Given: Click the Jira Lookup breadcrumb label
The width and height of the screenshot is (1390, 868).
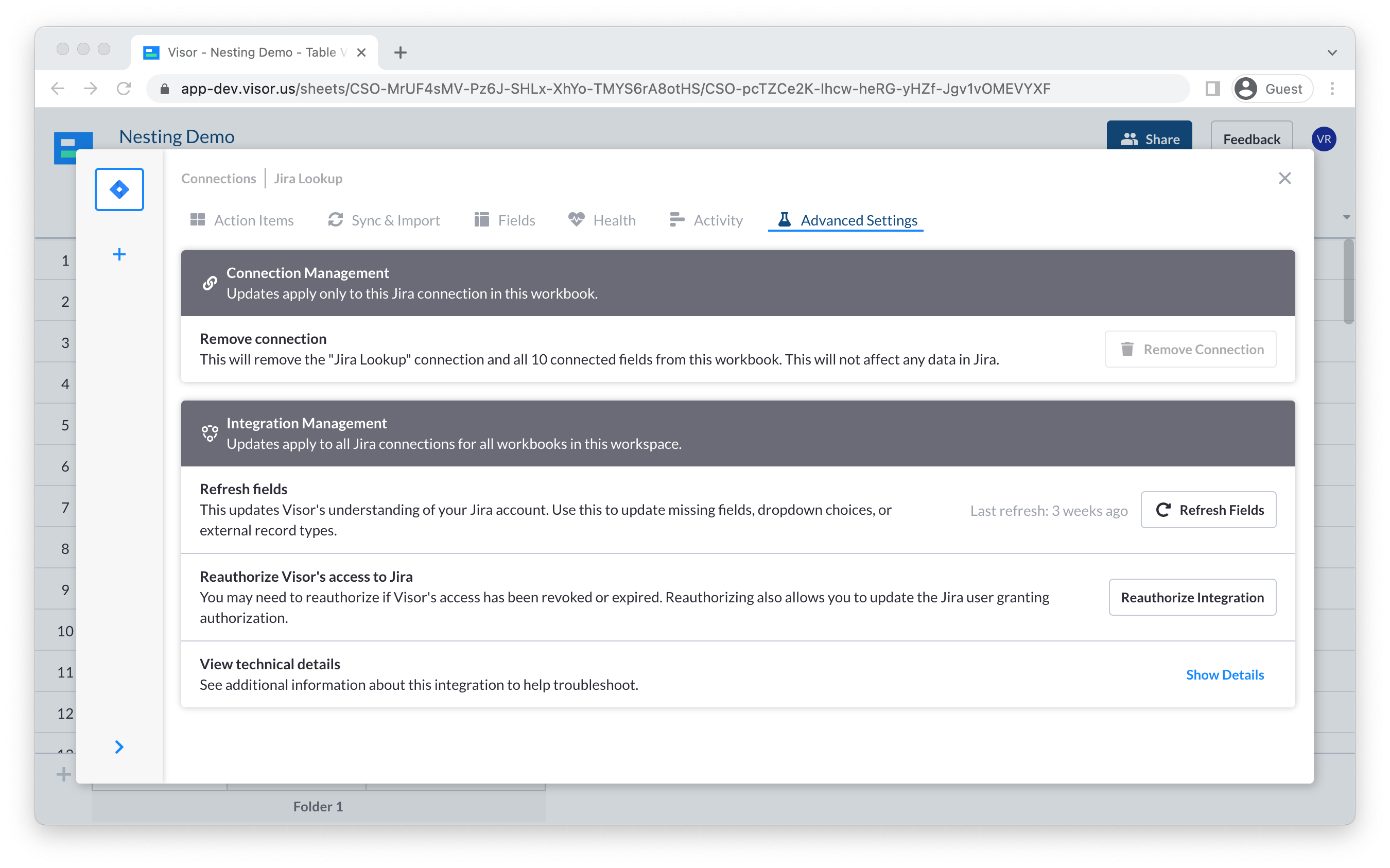Looking at the screenshot, I should pyautogui.click(x=308, y=179).
